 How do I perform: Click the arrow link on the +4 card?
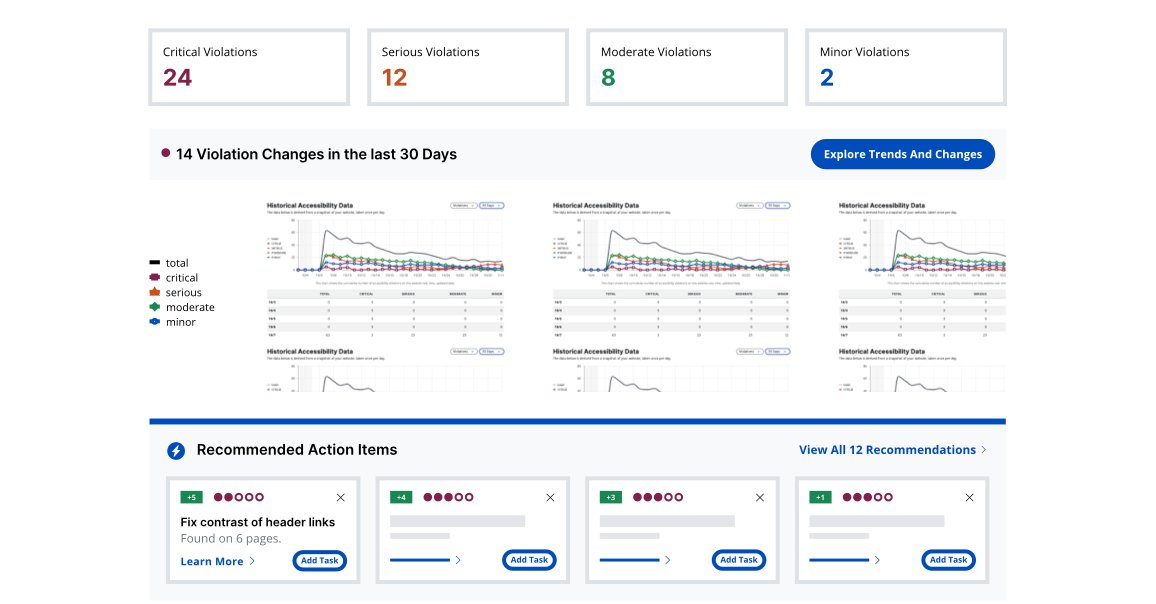point(425,560)
